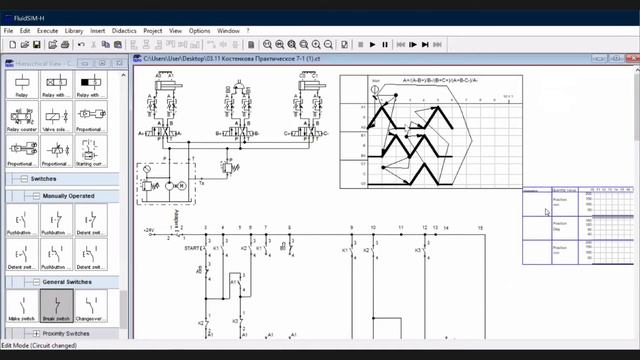
Task: Collapse the Switches category
Action: [x=24, y=179]
